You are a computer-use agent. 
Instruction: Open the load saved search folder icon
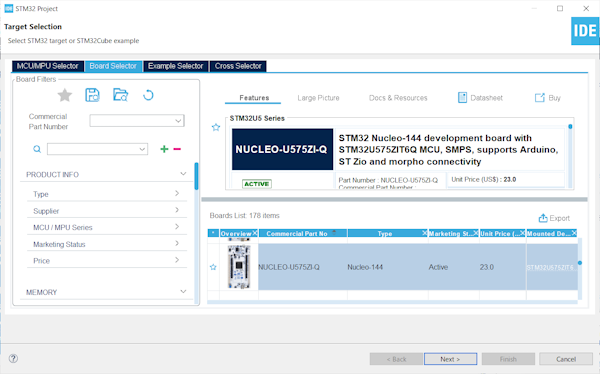(x=120, y=95)
